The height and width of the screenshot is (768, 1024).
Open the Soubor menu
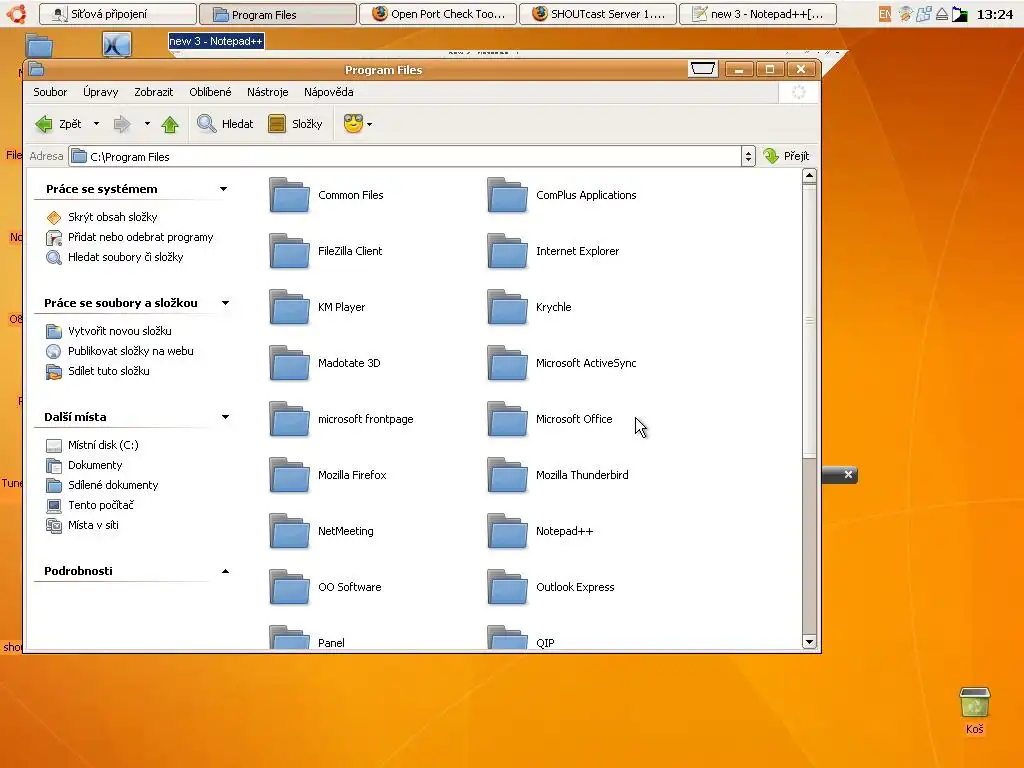(50, 92)
